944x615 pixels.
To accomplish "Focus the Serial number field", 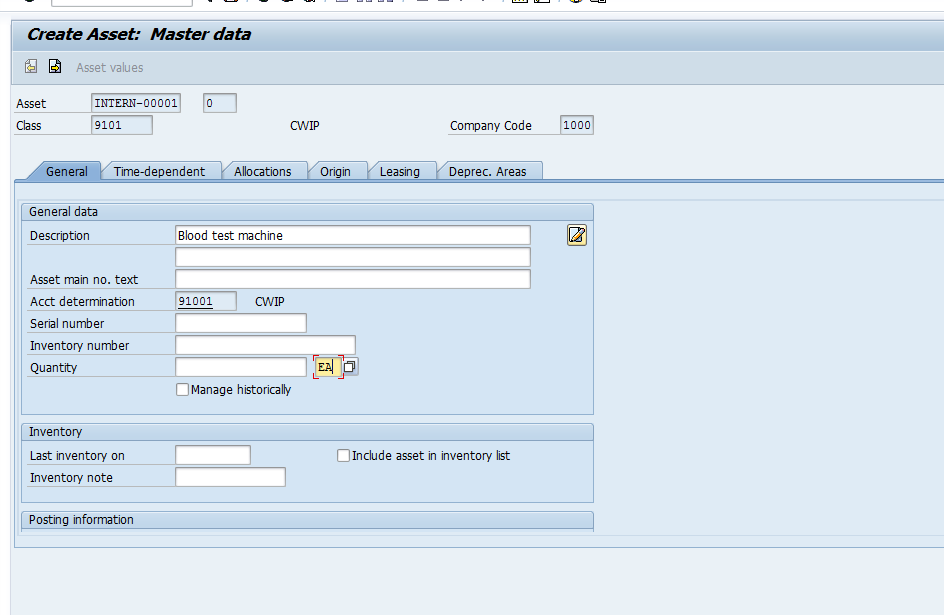I will click(241, 323).
